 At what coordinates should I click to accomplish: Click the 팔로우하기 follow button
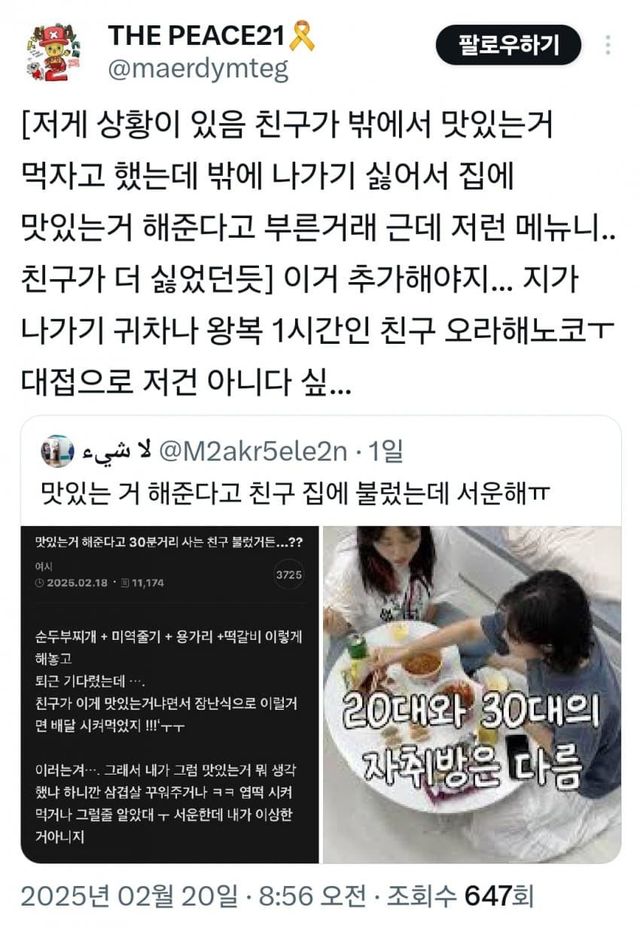click(508, 45)
